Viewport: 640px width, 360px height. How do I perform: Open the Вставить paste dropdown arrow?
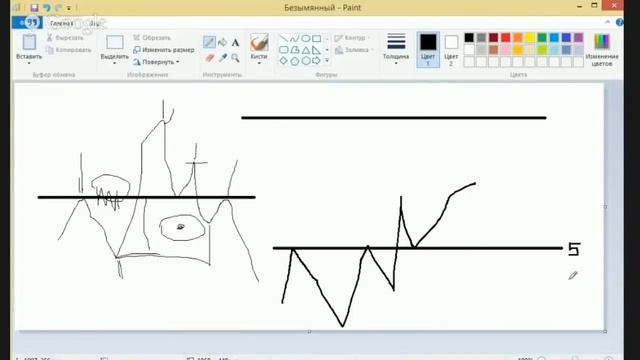29,63
